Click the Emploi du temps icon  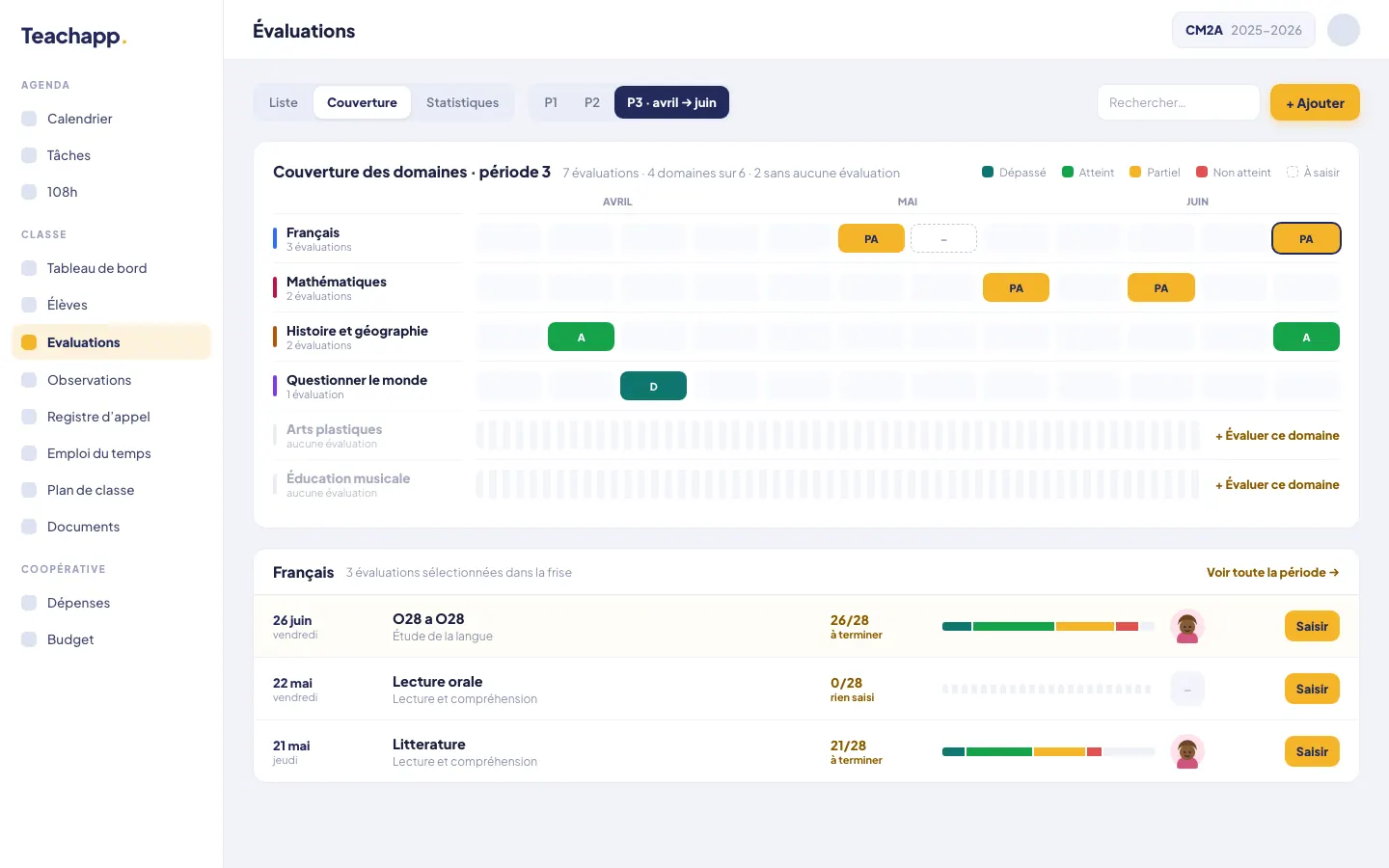tap(29, 453)
